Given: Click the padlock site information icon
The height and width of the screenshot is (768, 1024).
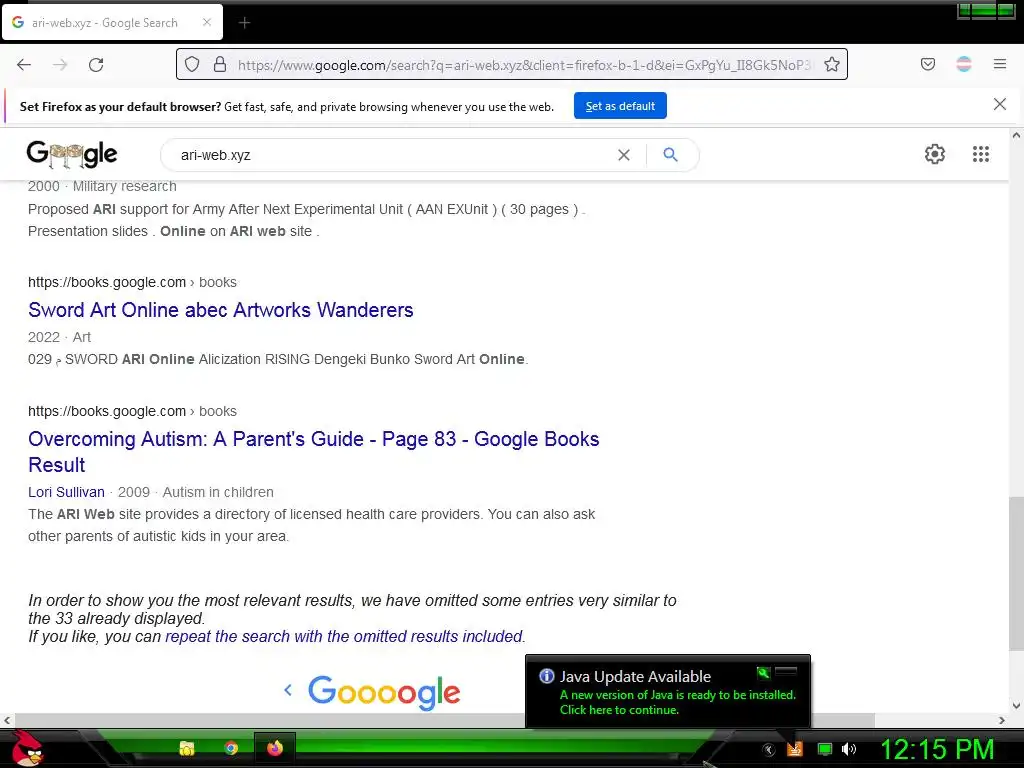Looking at the screenshot, I should click(x=220, y=65).
